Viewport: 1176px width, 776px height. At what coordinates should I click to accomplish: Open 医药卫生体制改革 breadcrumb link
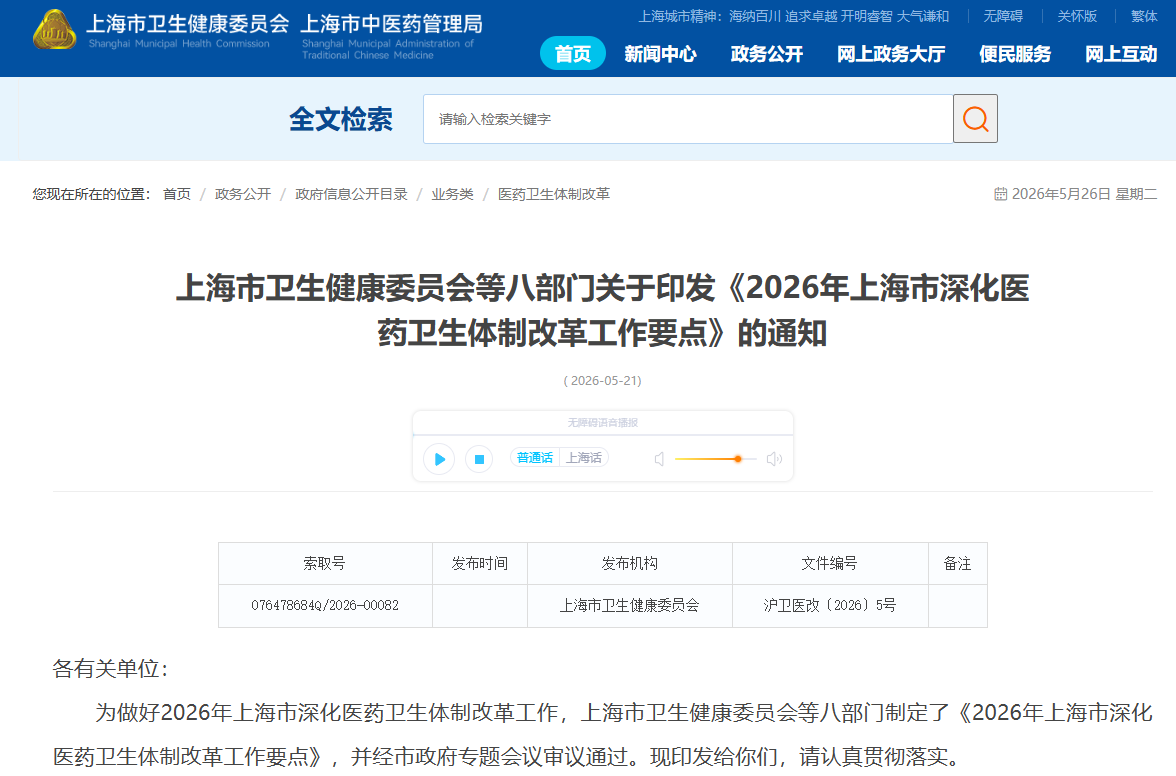point(554,194)
